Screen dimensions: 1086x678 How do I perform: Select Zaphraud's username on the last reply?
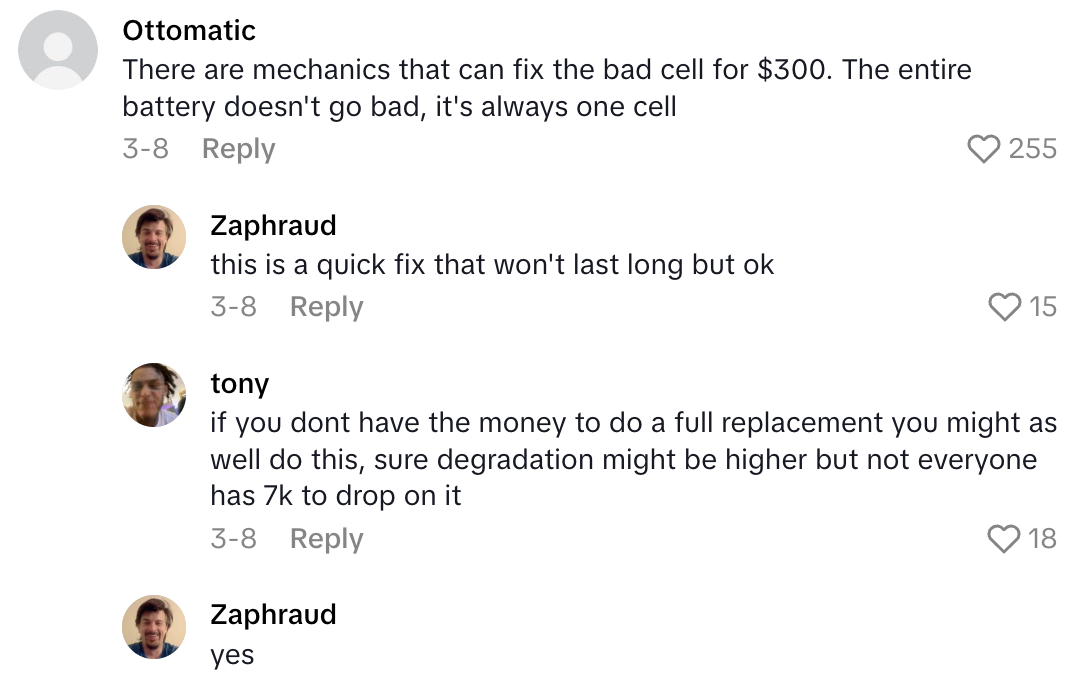pos(273,614)
